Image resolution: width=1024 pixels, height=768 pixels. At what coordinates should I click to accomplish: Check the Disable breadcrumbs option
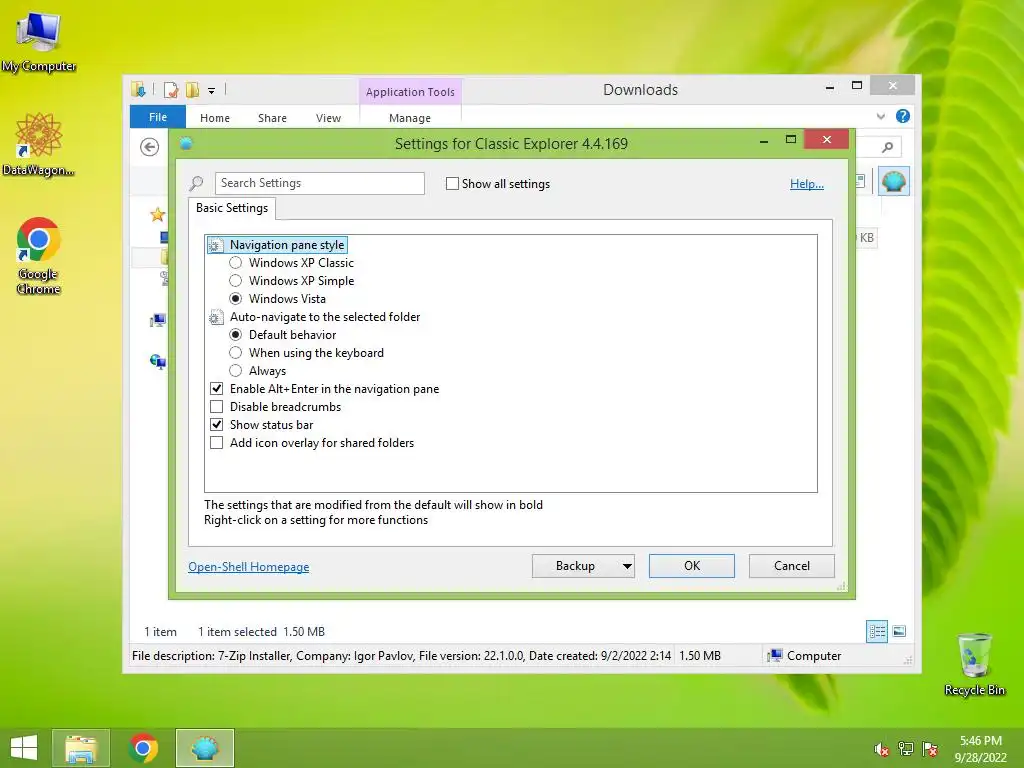click(217, 407)
